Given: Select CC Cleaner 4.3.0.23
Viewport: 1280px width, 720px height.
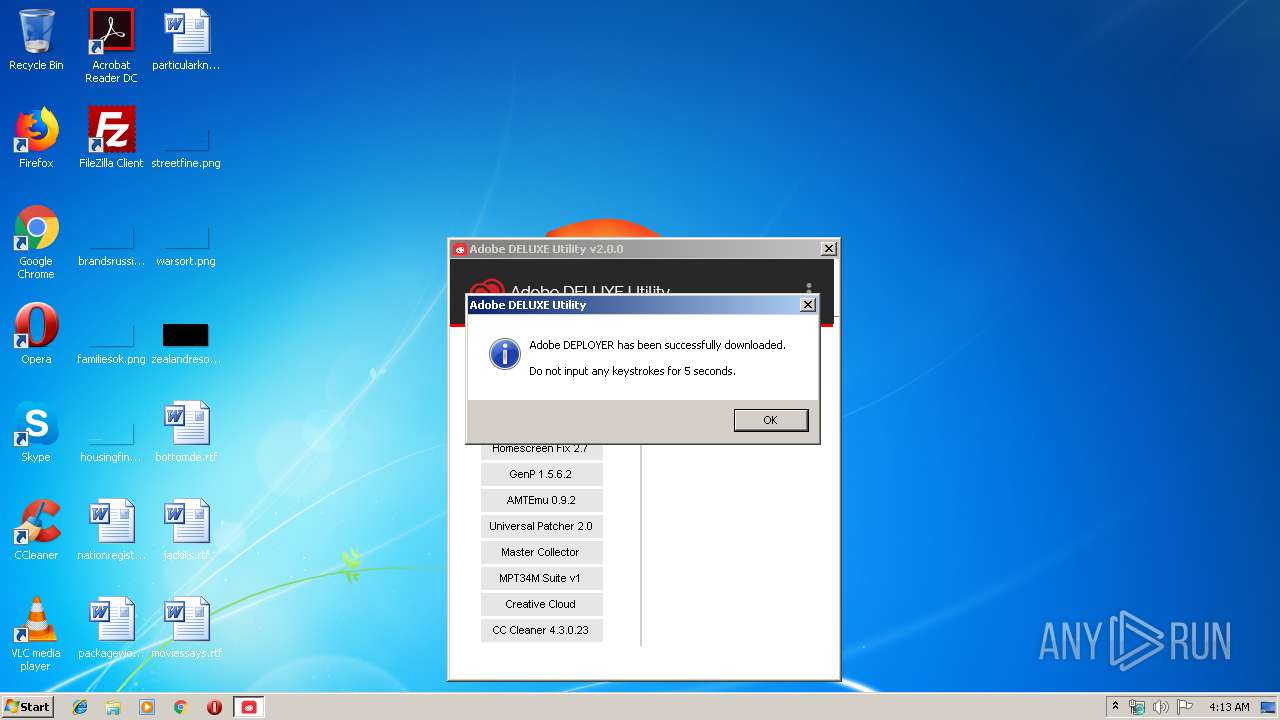Looking at the screenshot, I should pyautogui.click(x=541, y=630).
